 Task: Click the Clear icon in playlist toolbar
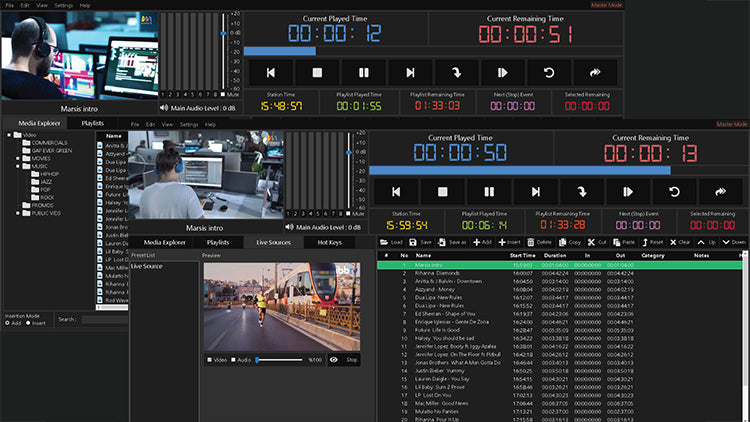[x=672, y=242]
